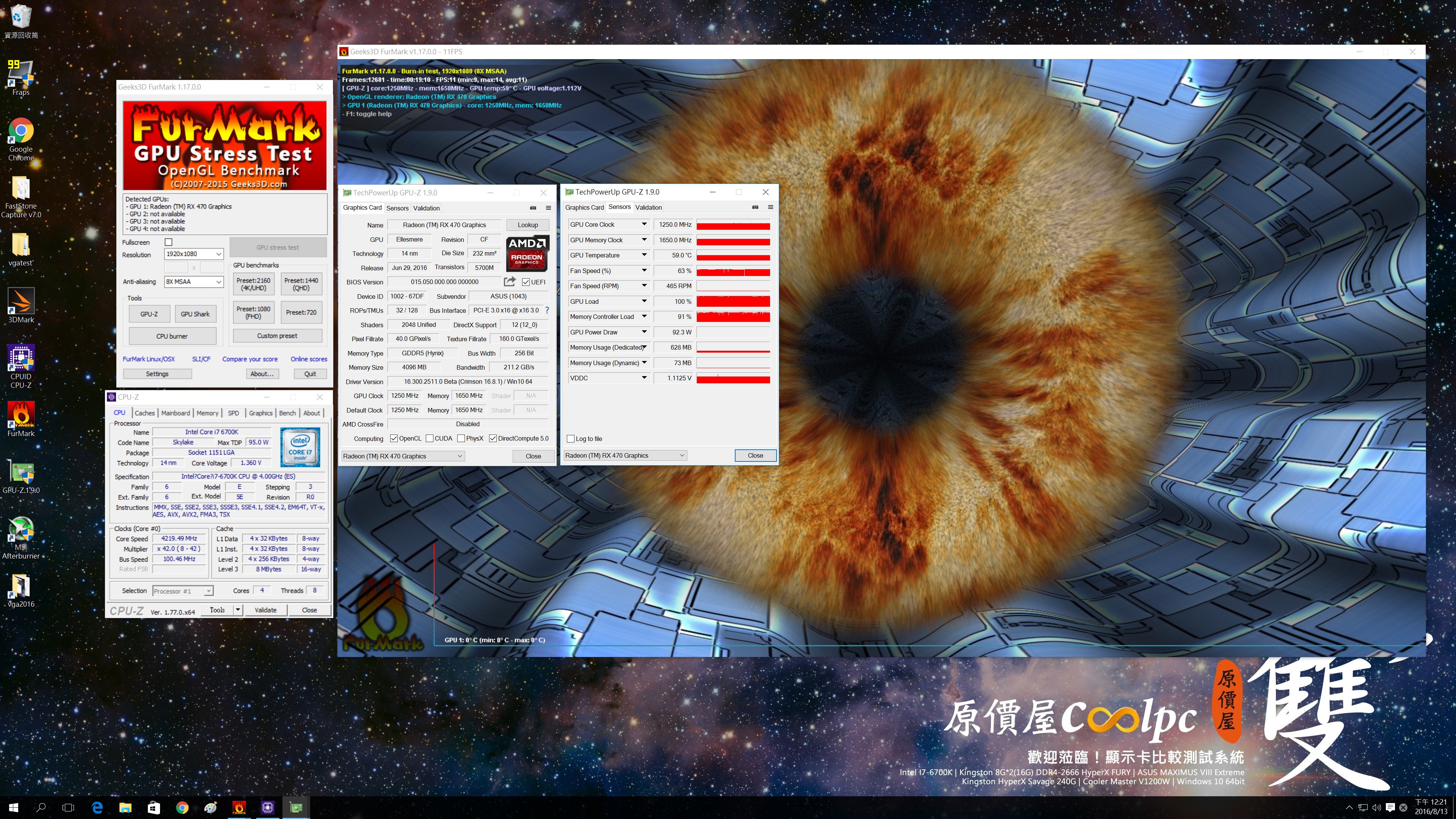Open FurMark Resolution dropdown
The image size is (1456, 819).
pos(194,254)
